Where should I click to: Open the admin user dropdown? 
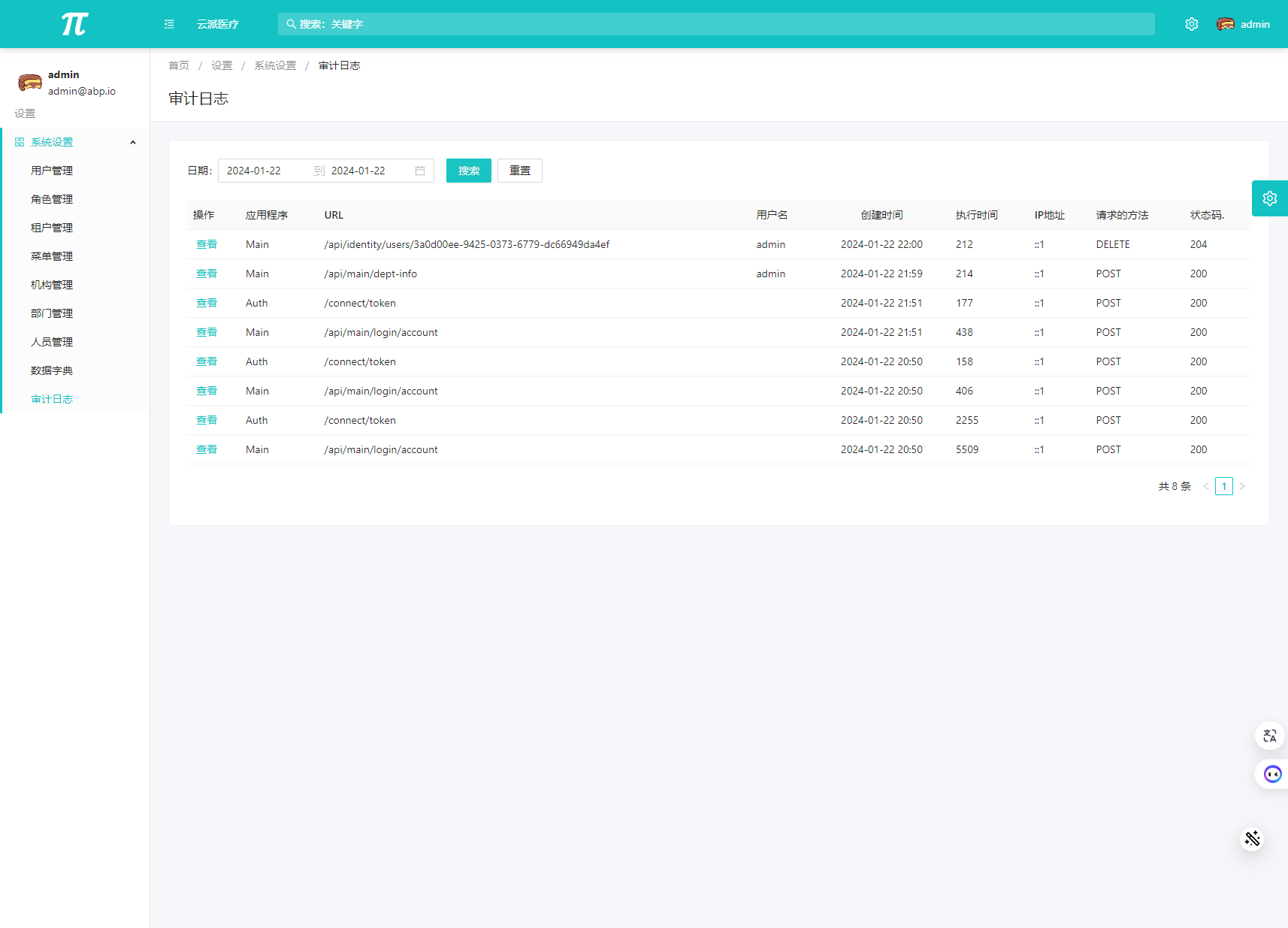point(1254,24)
